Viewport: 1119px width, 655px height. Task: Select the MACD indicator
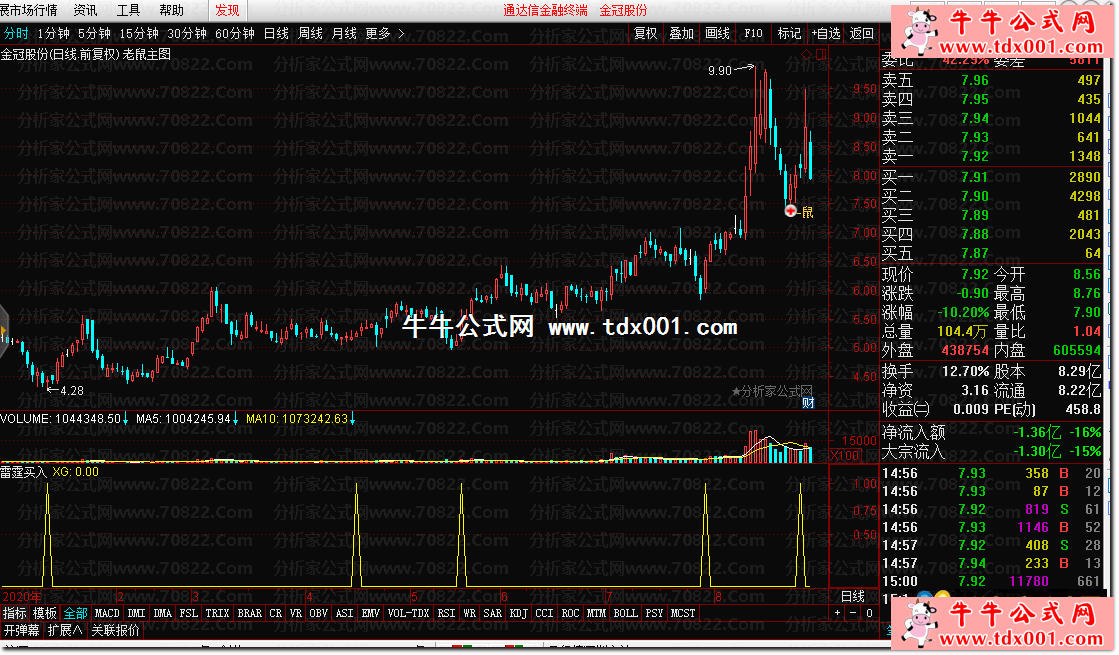tap(107, 613)
